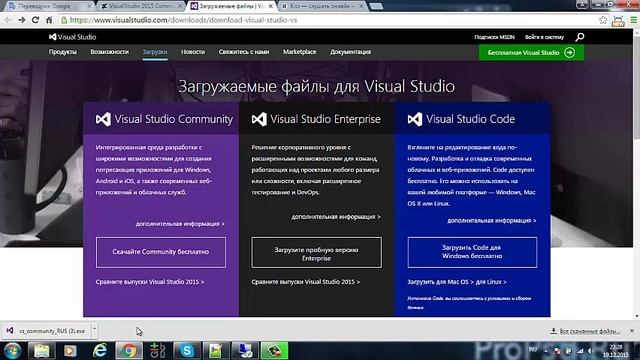Switch to the Kiss online radio tab
The image size is (640, 360).
coord(322,6)
